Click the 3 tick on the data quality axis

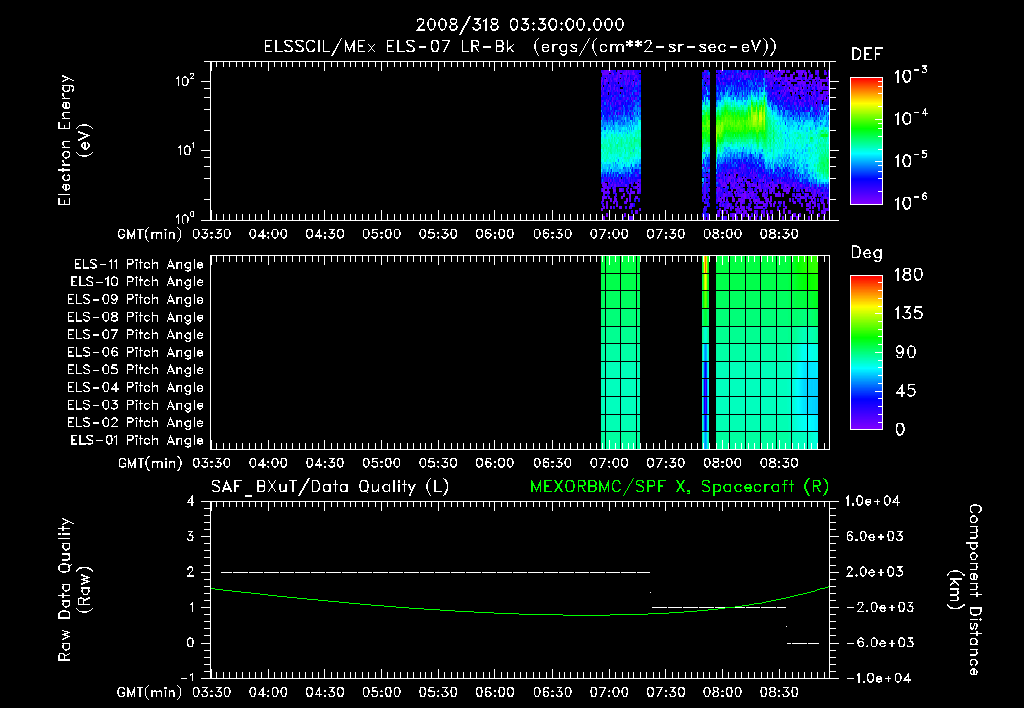(x=191, y=537)
